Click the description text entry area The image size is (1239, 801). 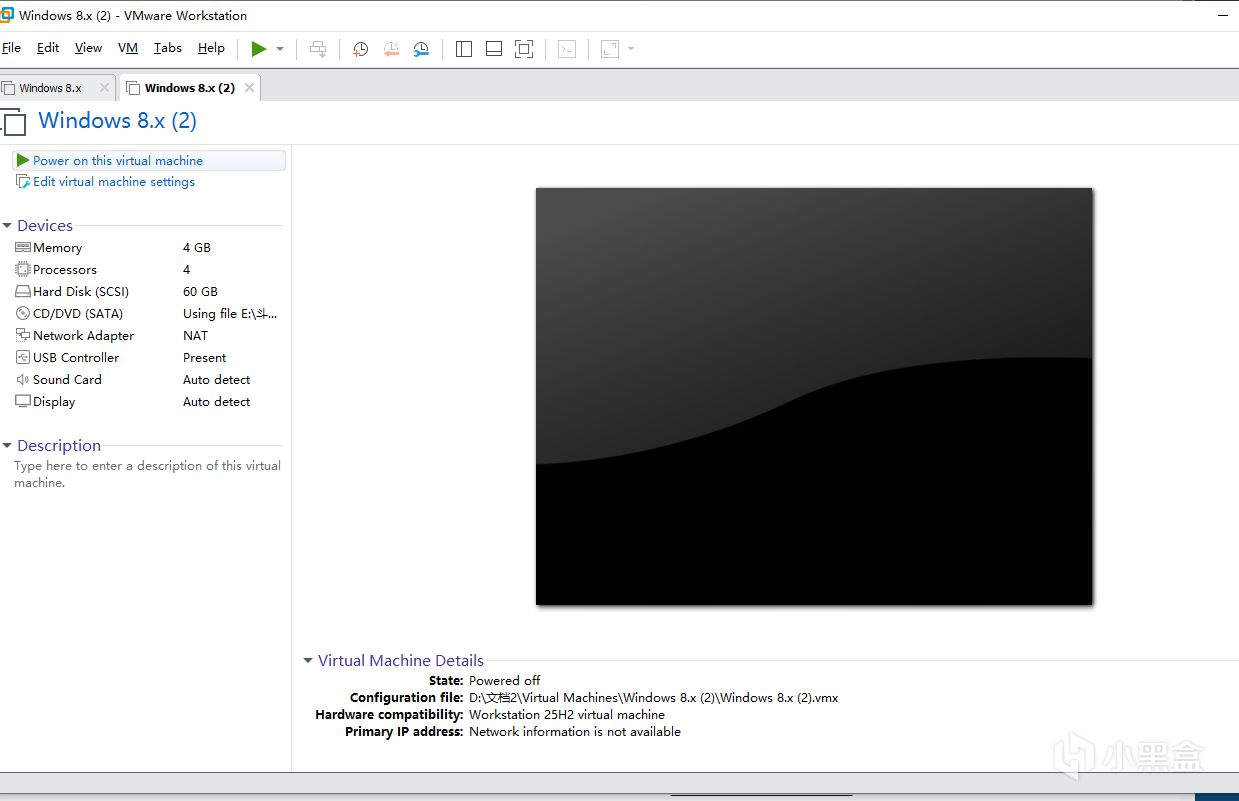(x=147, y=474)
